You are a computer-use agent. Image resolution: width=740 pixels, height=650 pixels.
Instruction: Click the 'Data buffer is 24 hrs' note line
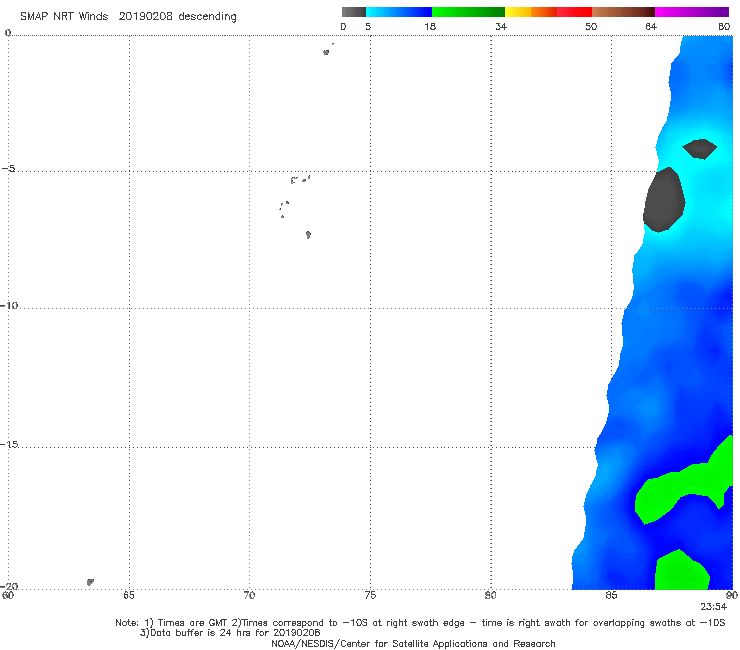click(230, 633)
